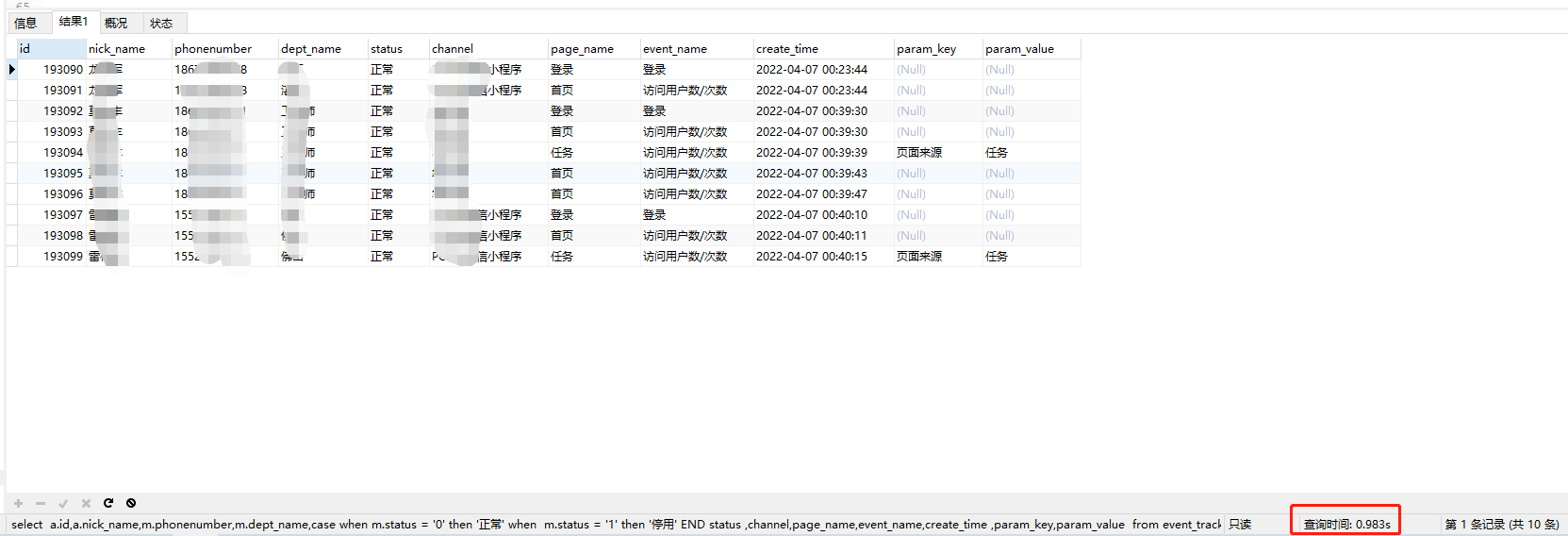Click the page_name column header

594,48
